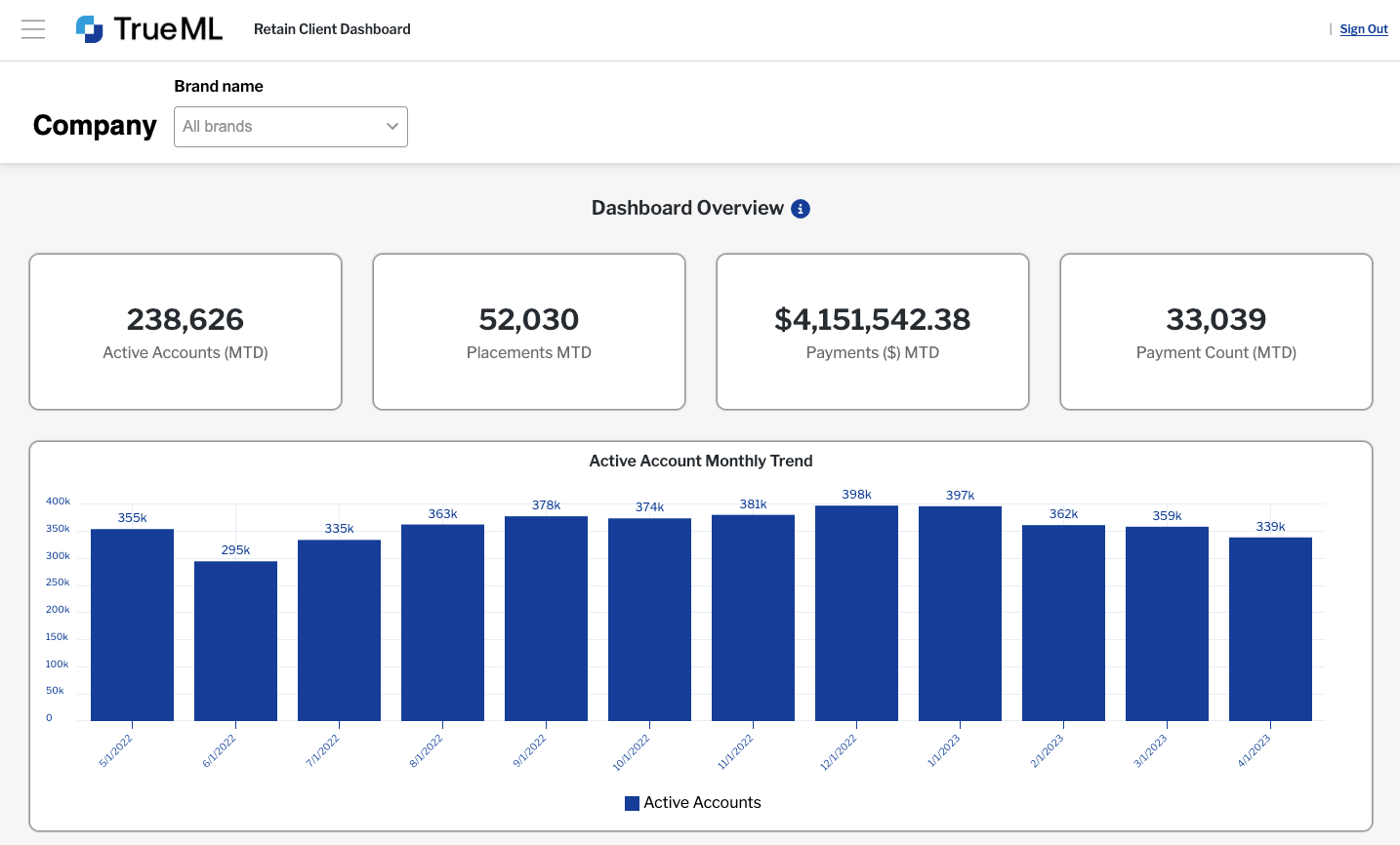Select the 9/1/2022 bar showing 378k
The width and height of the screenshot is (1400, 845).
[x=546, y=619]
